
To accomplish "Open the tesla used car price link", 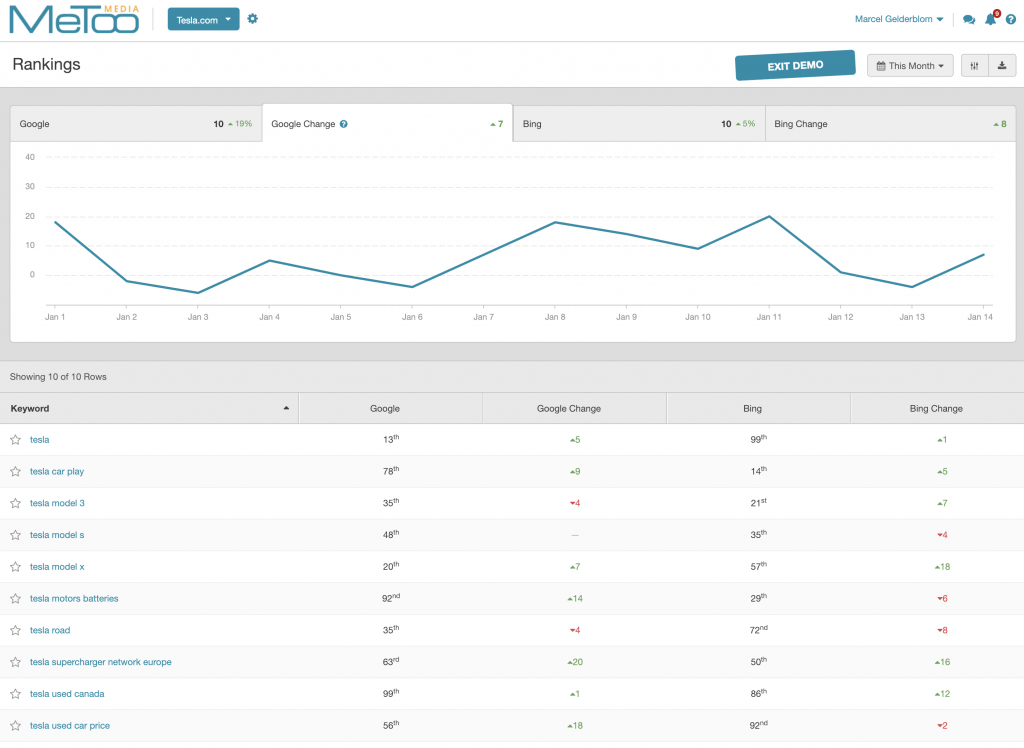I will (x=69, y=726).
